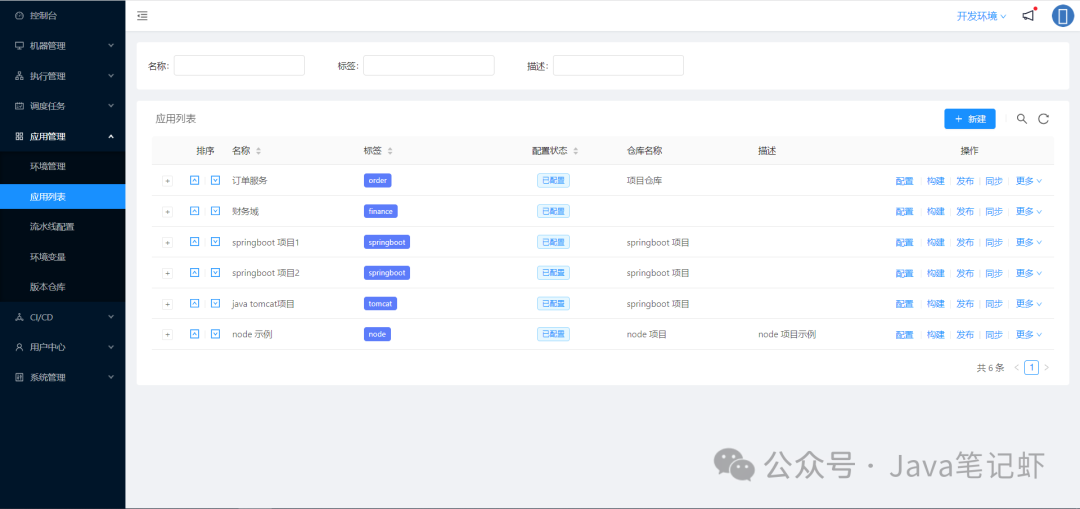
Task: Move java tomcat项目 down in order
Action: 215,303
